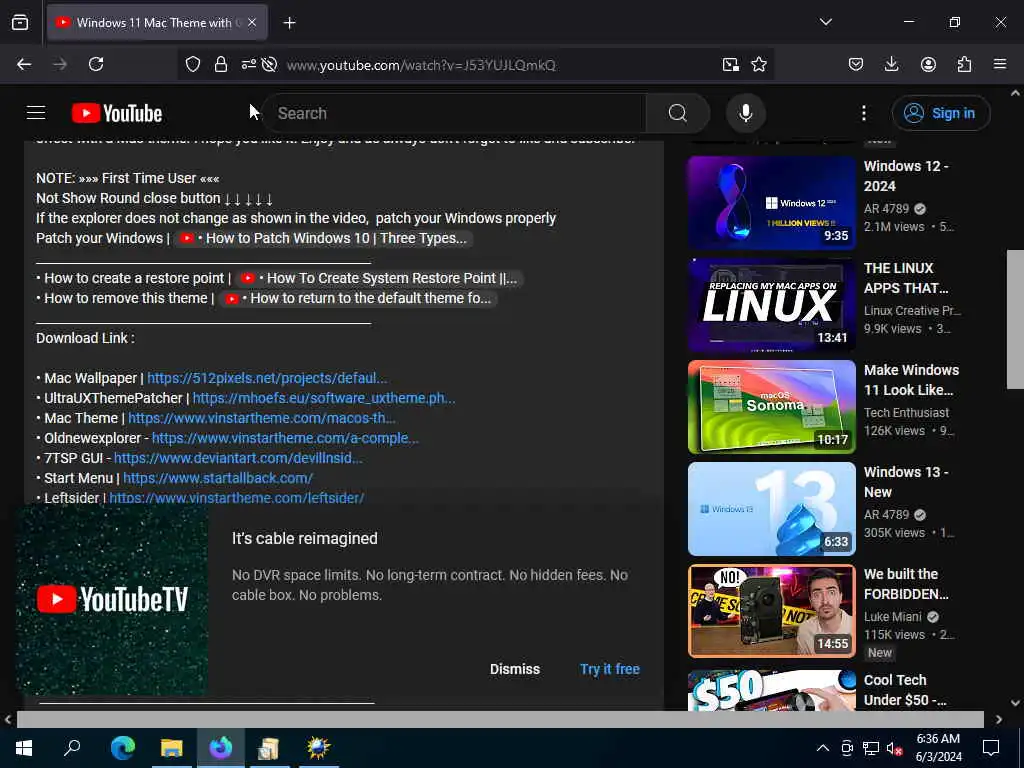
Task: Open picture-in-picture icon in address bar
Action: [x=731, y=64]
